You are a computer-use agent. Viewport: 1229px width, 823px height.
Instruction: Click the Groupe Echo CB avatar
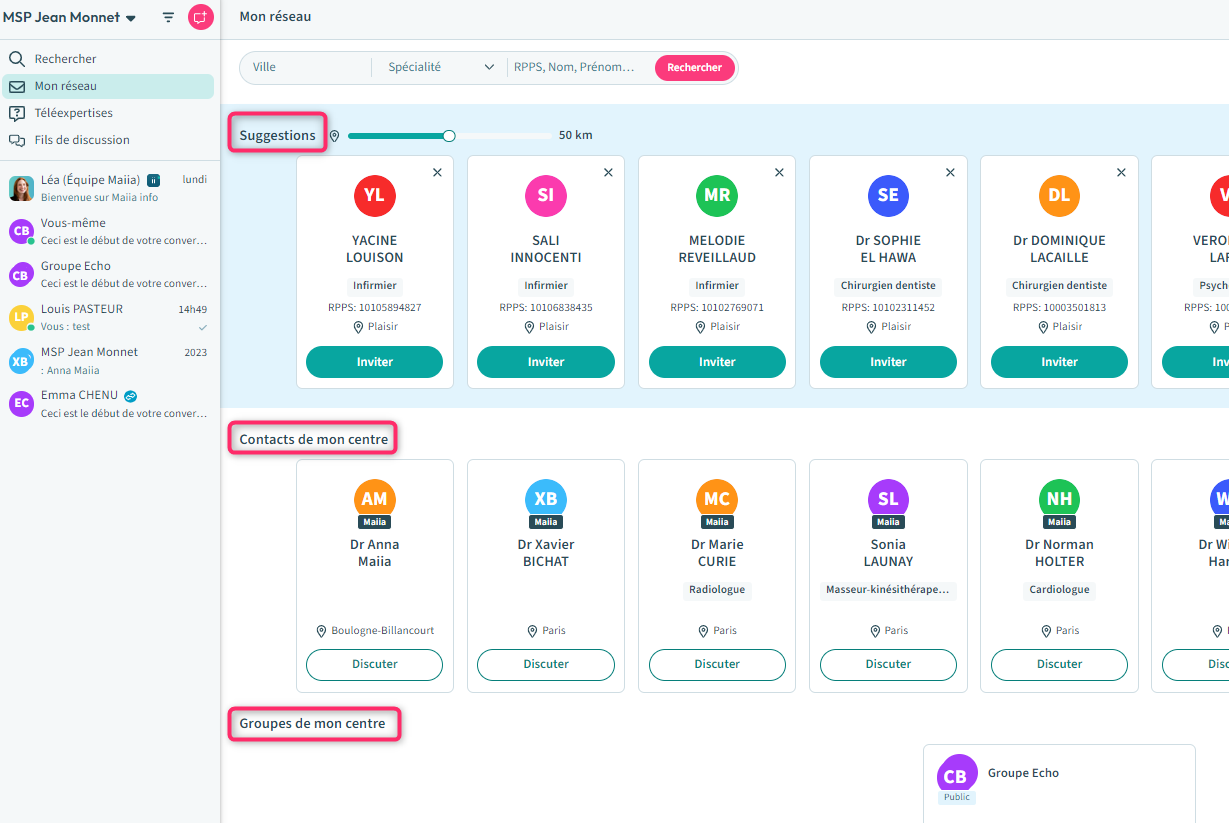point(956,775)
